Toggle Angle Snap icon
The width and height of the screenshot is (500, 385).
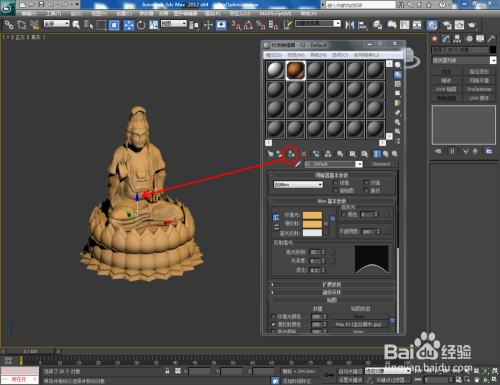pos(248,25)
